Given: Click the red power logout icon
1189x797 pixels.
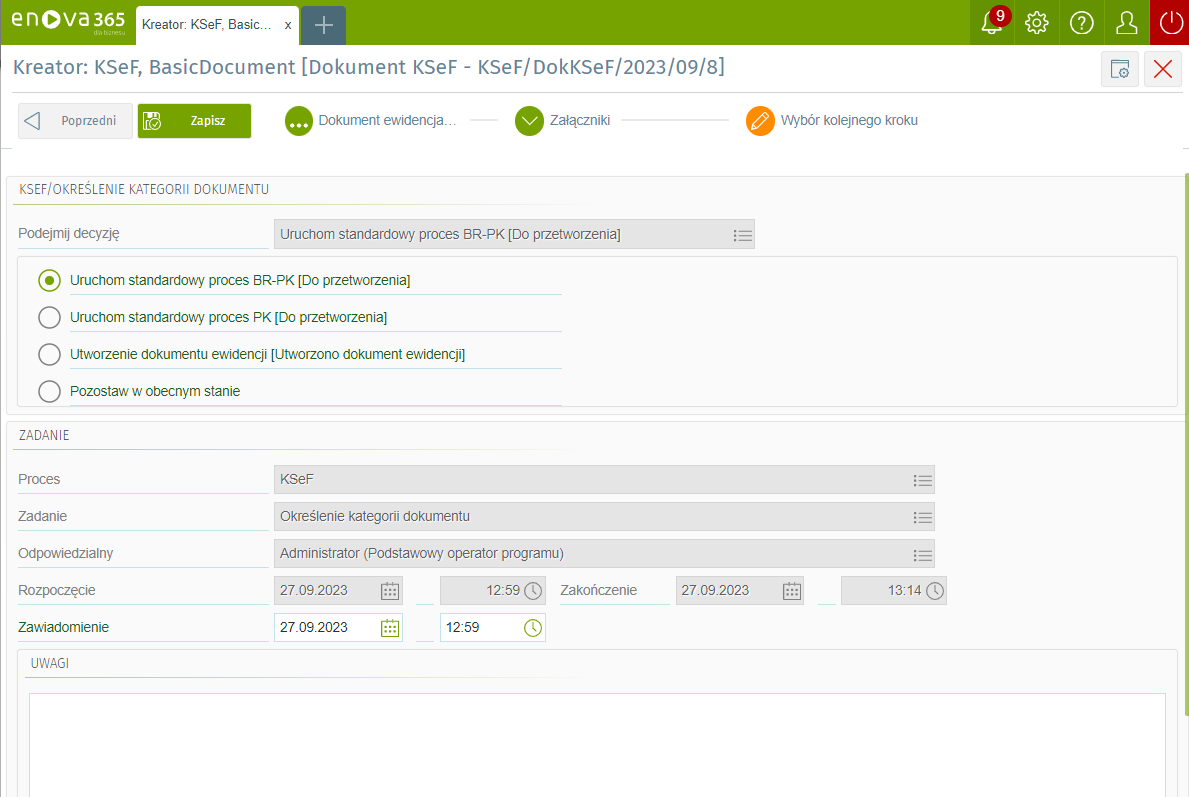Looking at the screenshot, I should (x=1170, y=22).
